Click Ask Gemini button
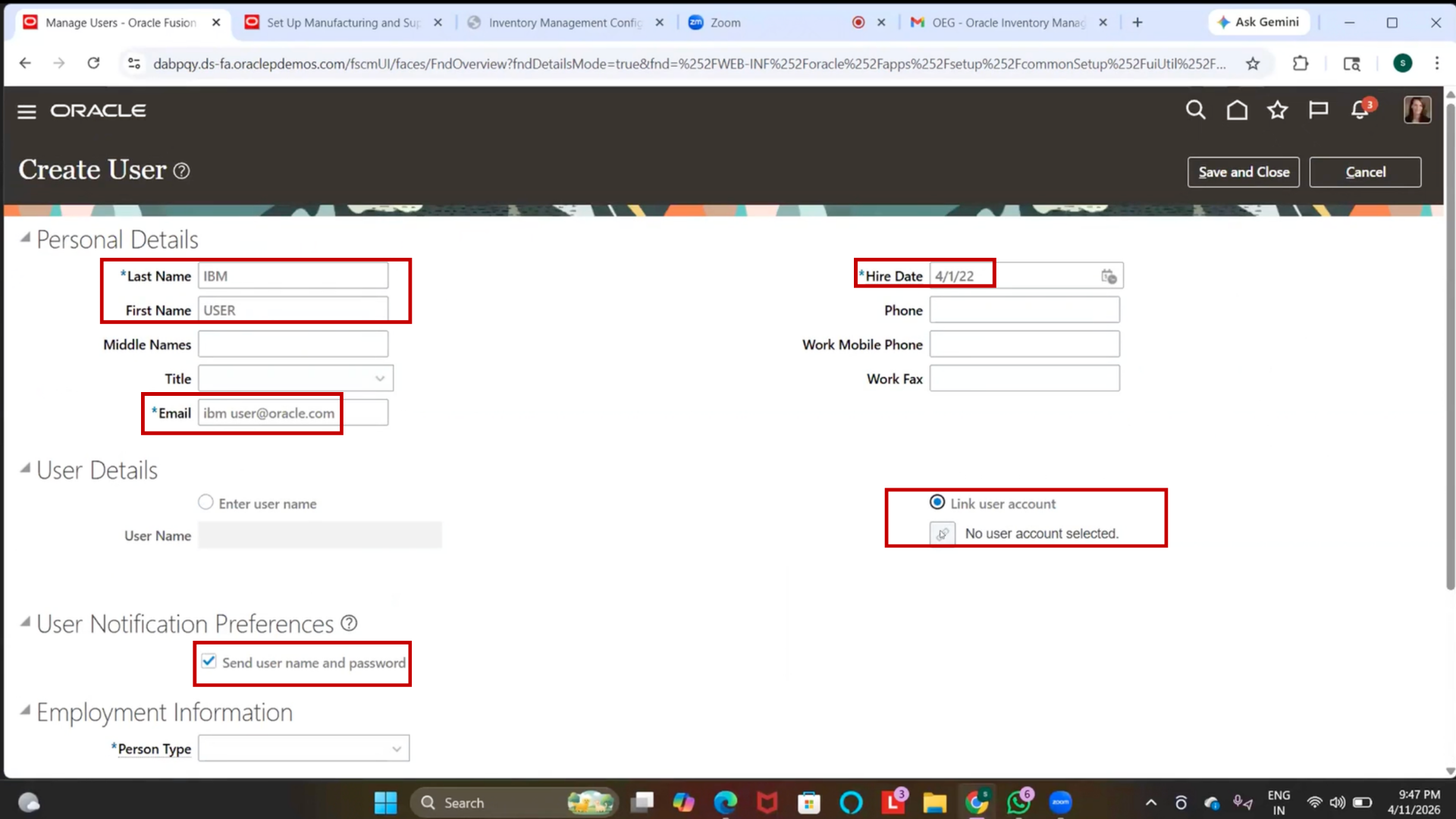Image resolution: width=1456 pixels, height=819 pixels. pyautogui.click(x=1259, y=22)
